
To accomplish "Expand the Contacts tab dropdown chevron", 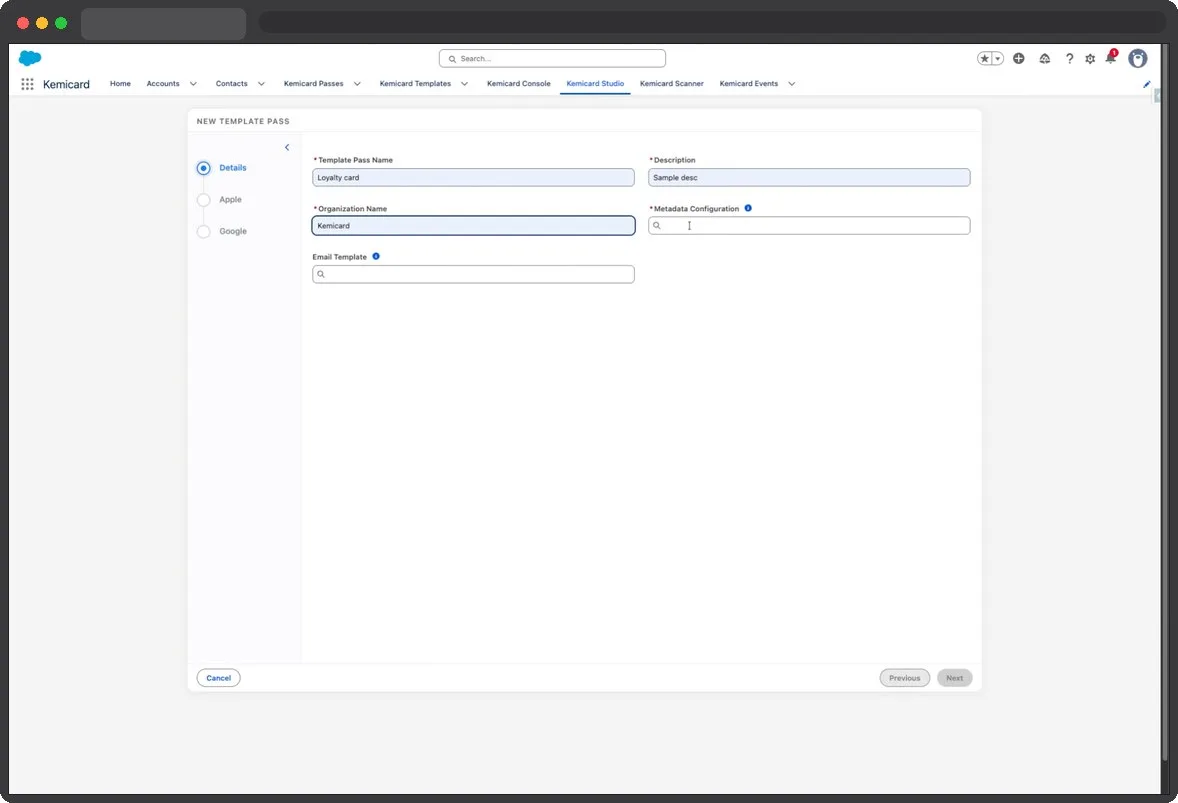I will click(261, 84).
